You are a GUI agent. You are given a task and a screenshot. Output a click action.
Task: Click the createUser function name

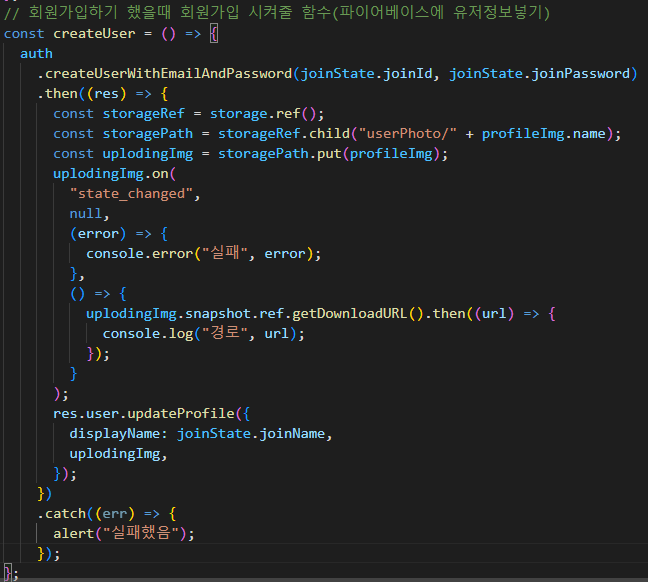coord(94,33)
